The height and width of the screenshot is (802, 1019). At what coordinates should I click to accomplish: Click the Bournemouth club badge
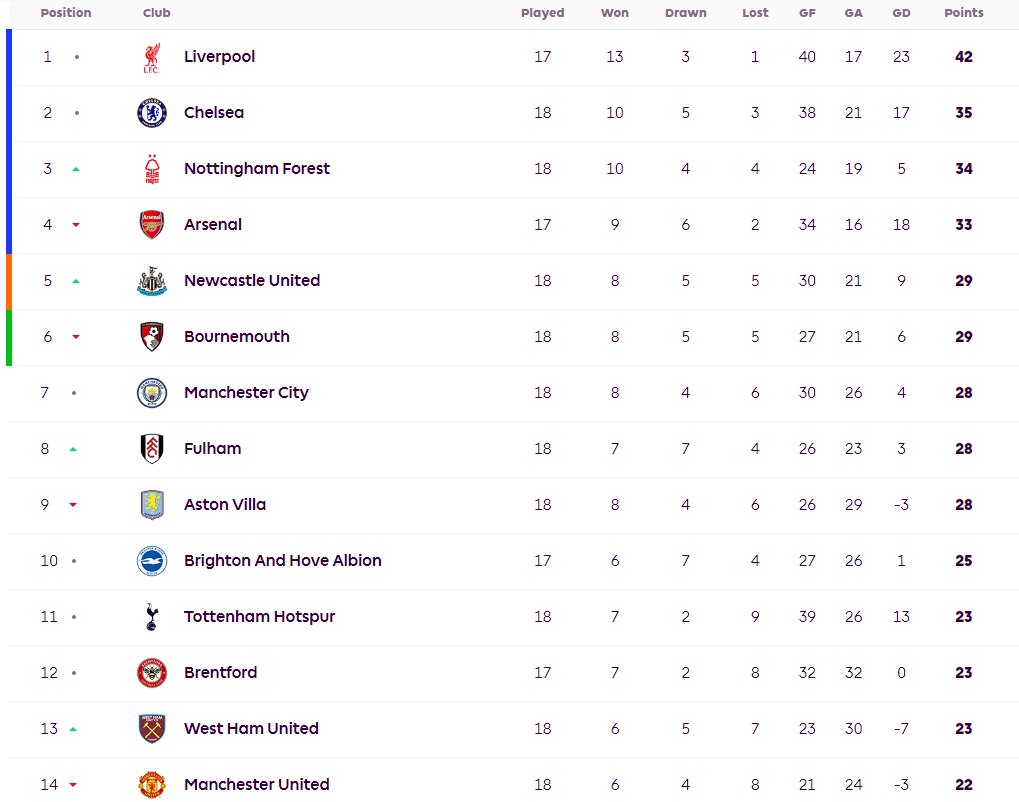pos(152,337)
